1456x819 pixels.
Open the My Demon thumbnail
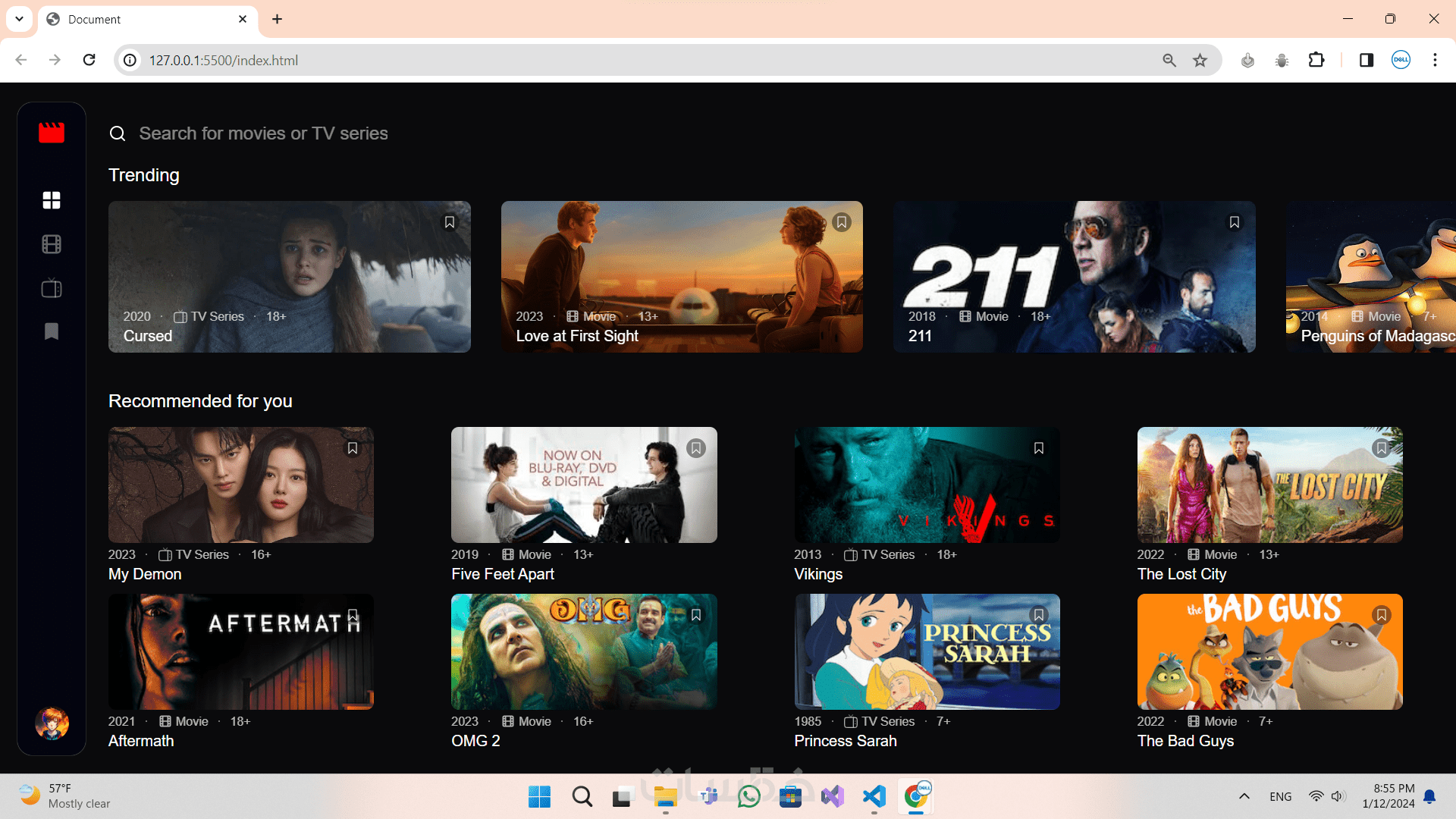tap(241, 485)
